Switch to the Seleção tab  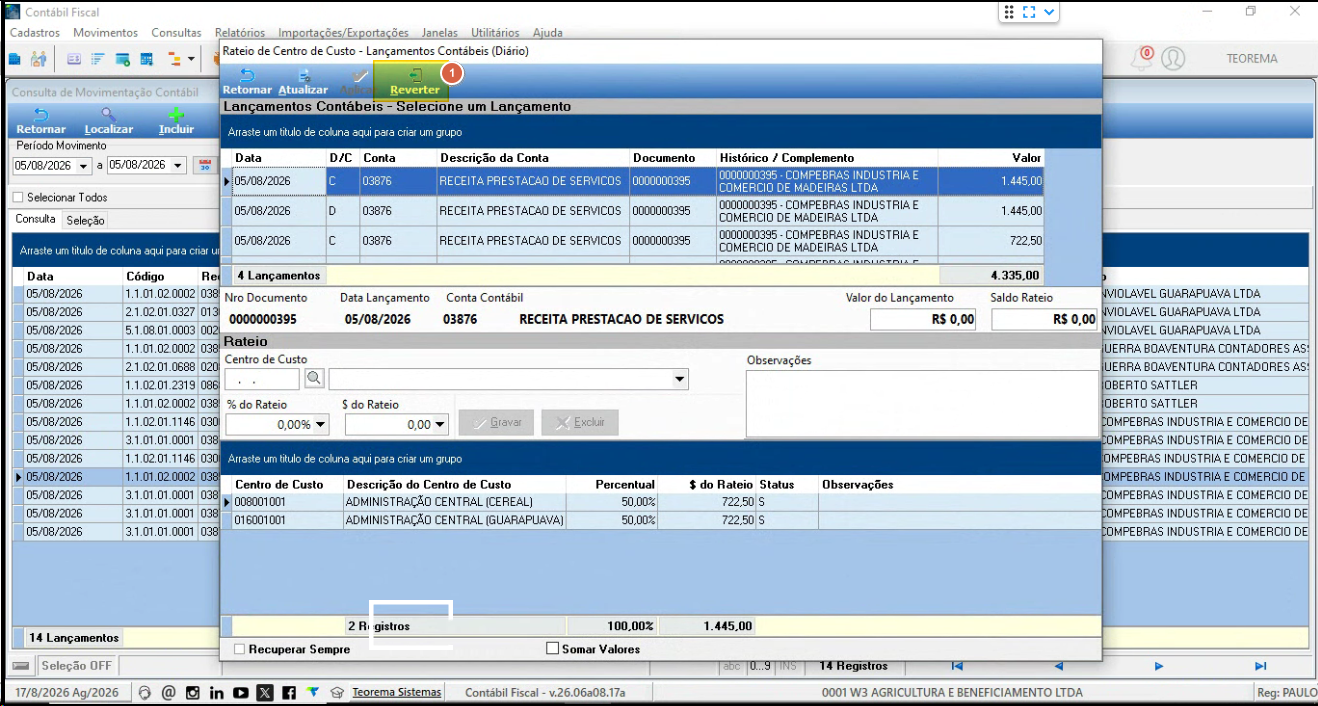[86, 220]
